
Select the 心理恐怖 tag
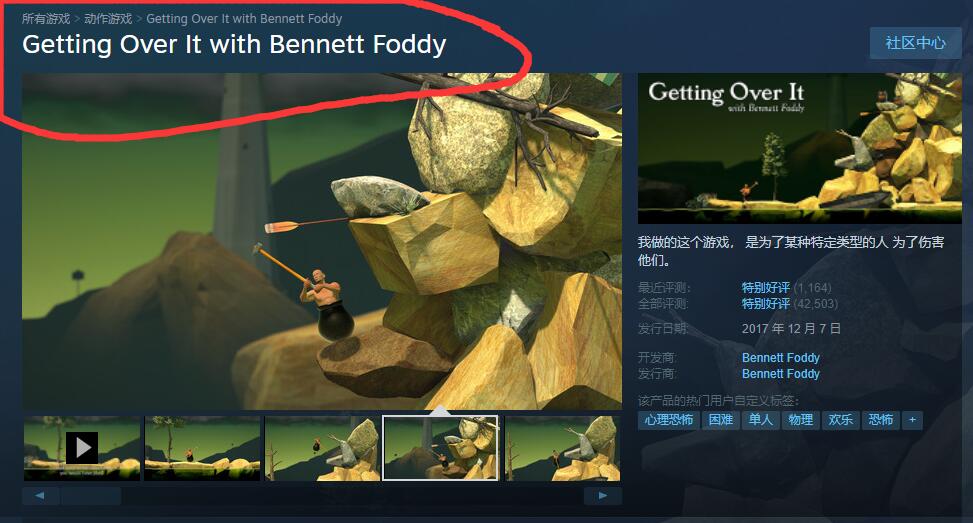click(x=668, y=420)
